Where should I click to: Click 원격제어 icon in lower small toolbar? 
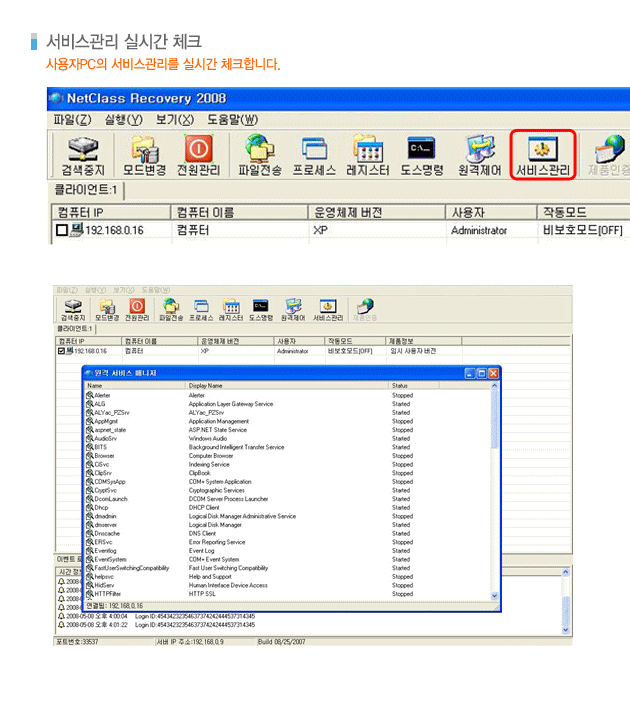(x=293, y=310)
